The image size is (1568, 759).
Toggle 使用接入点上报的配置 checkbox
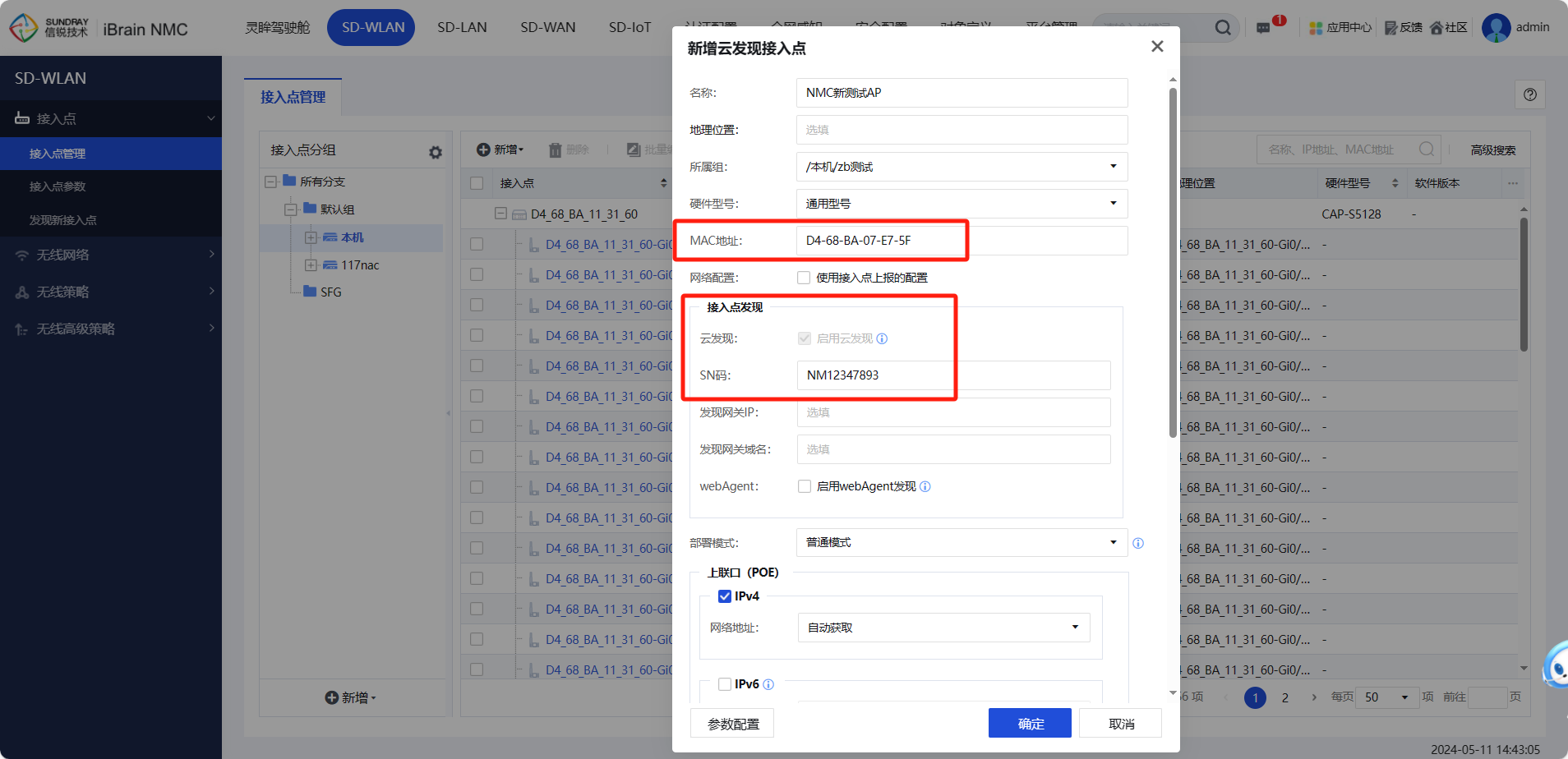coord(804,278)
